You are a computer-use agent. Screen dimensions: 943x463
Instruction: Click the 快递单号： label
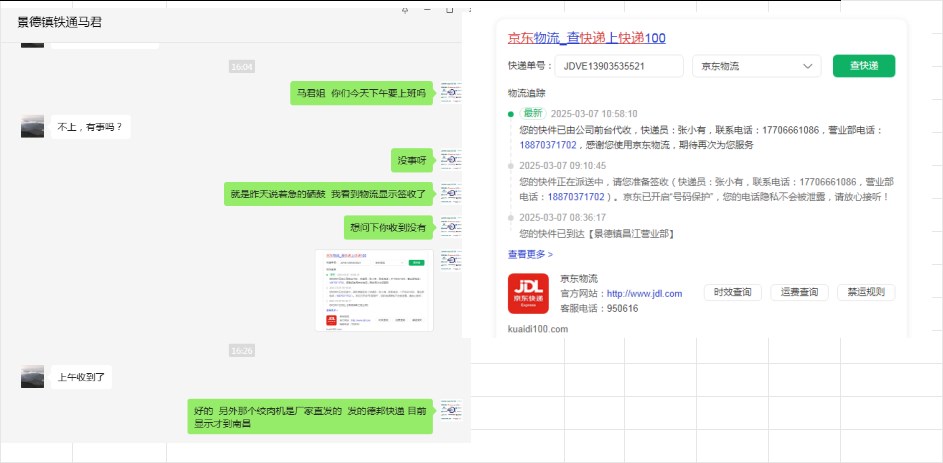click(530, 66)
